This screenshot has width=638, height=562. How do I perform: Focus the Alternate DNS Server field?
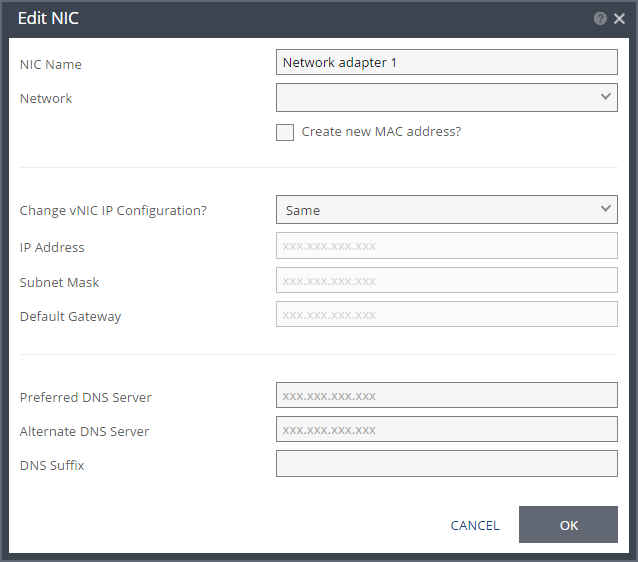[x=447, y=429]
